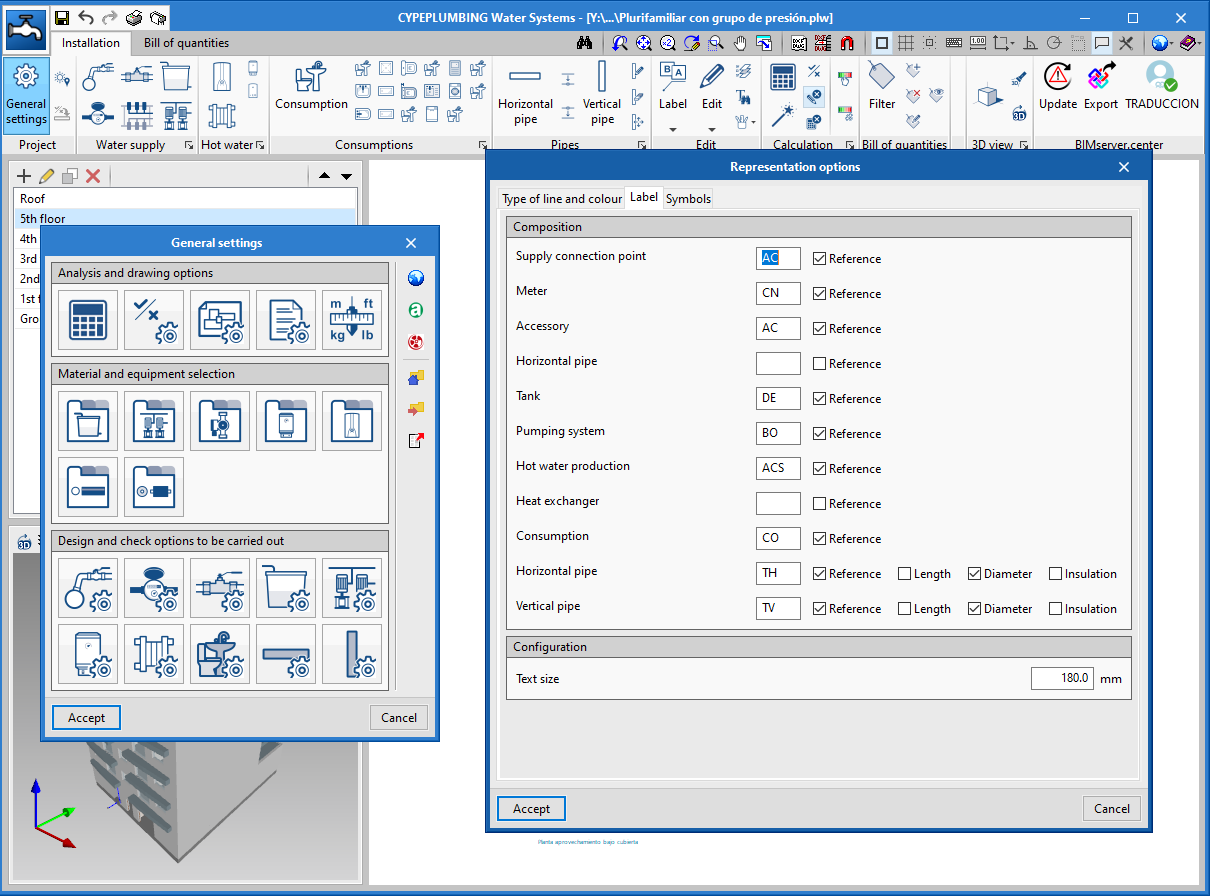Select the 5th floor row in the list

pyautogui.click(x=185, y=219)
